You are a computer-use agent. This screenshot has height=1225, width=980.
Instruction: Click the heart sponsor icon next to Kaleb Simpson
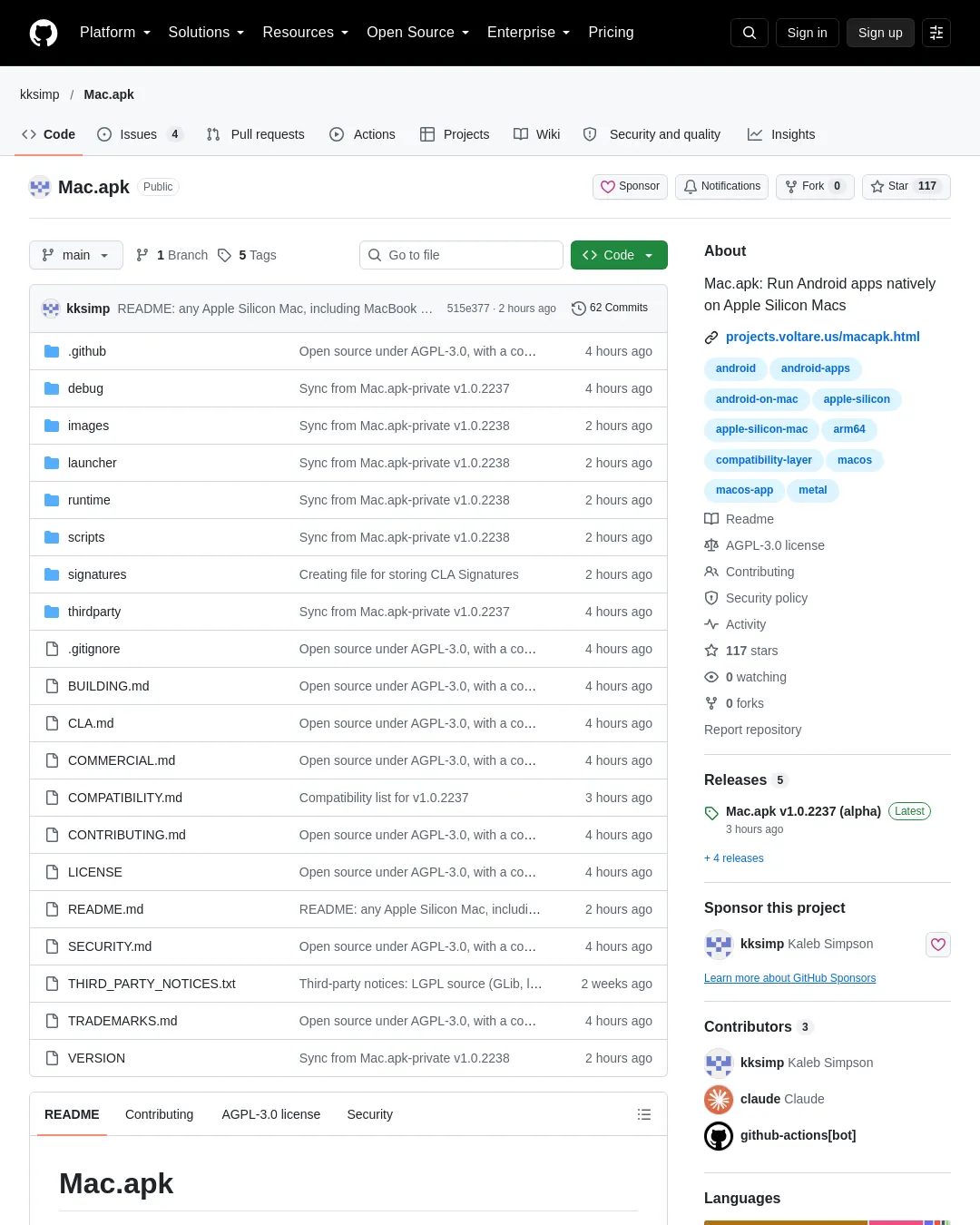(938, 945)
